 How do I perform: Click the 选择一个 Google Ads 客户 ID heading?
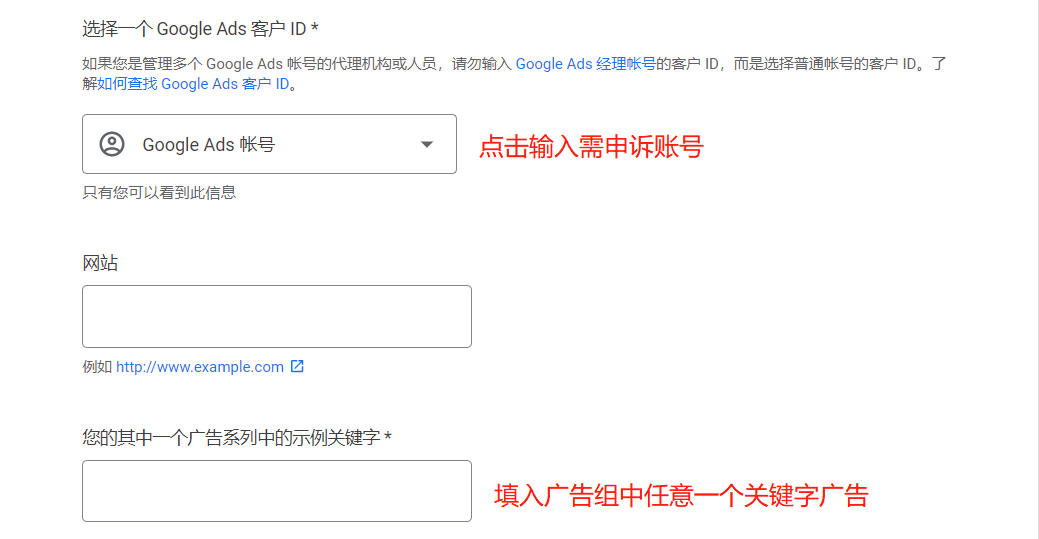(x=194, y=29)
